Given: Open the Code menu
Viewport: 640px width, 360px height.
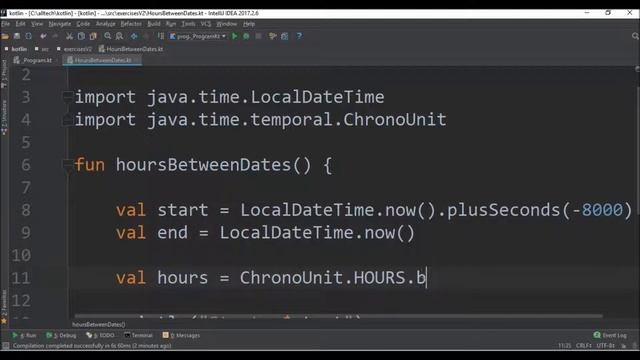Looking at the screenshot, I should 83,24.
